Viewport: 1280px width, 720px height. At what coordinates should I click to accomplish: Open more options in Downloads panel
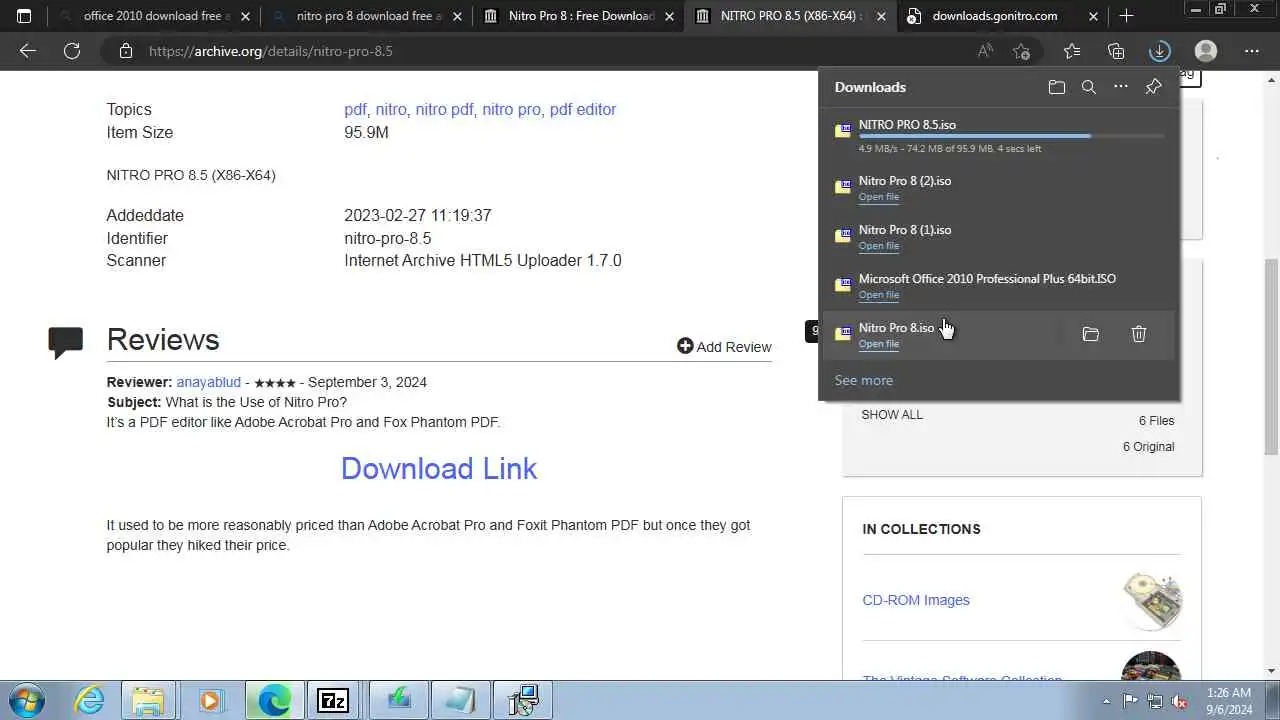coord(1121,87)
